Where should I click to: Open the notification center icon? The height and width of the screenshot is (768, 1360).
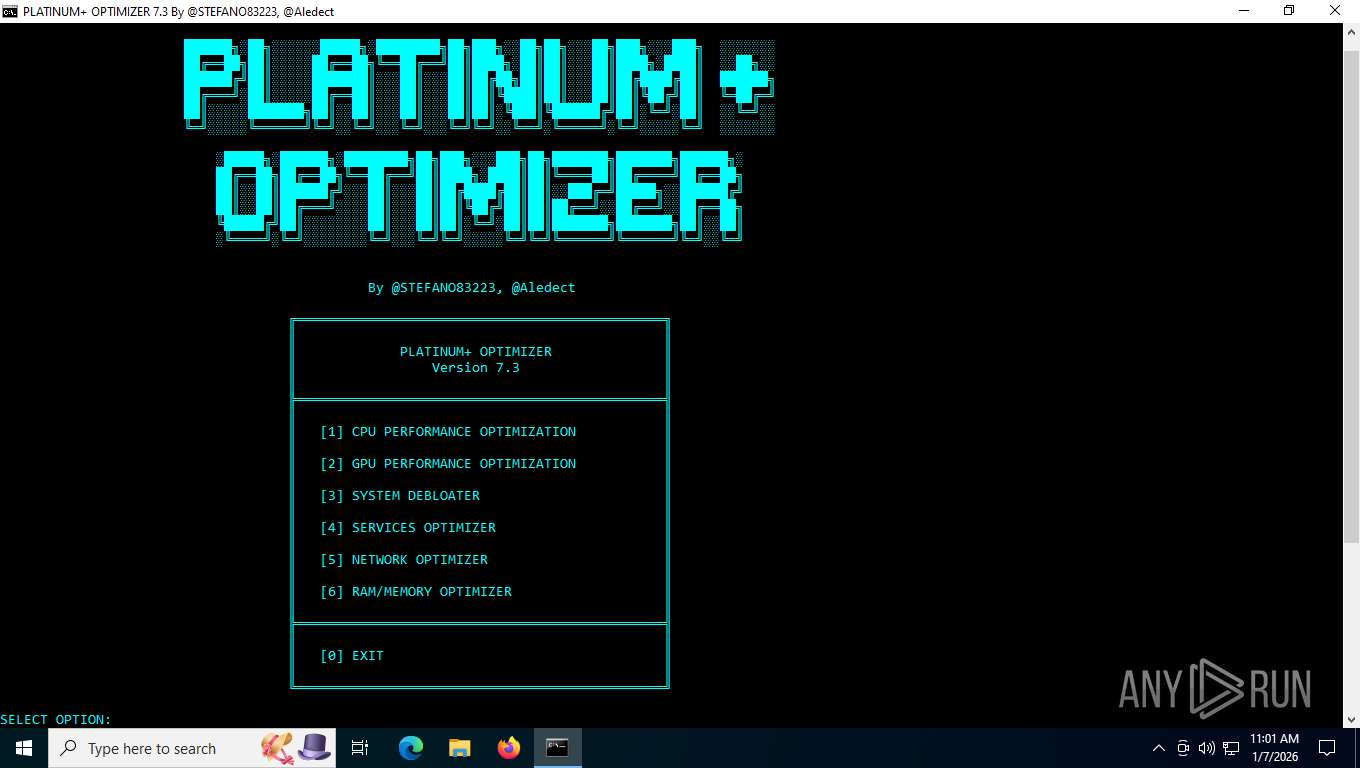(1327, 748)
